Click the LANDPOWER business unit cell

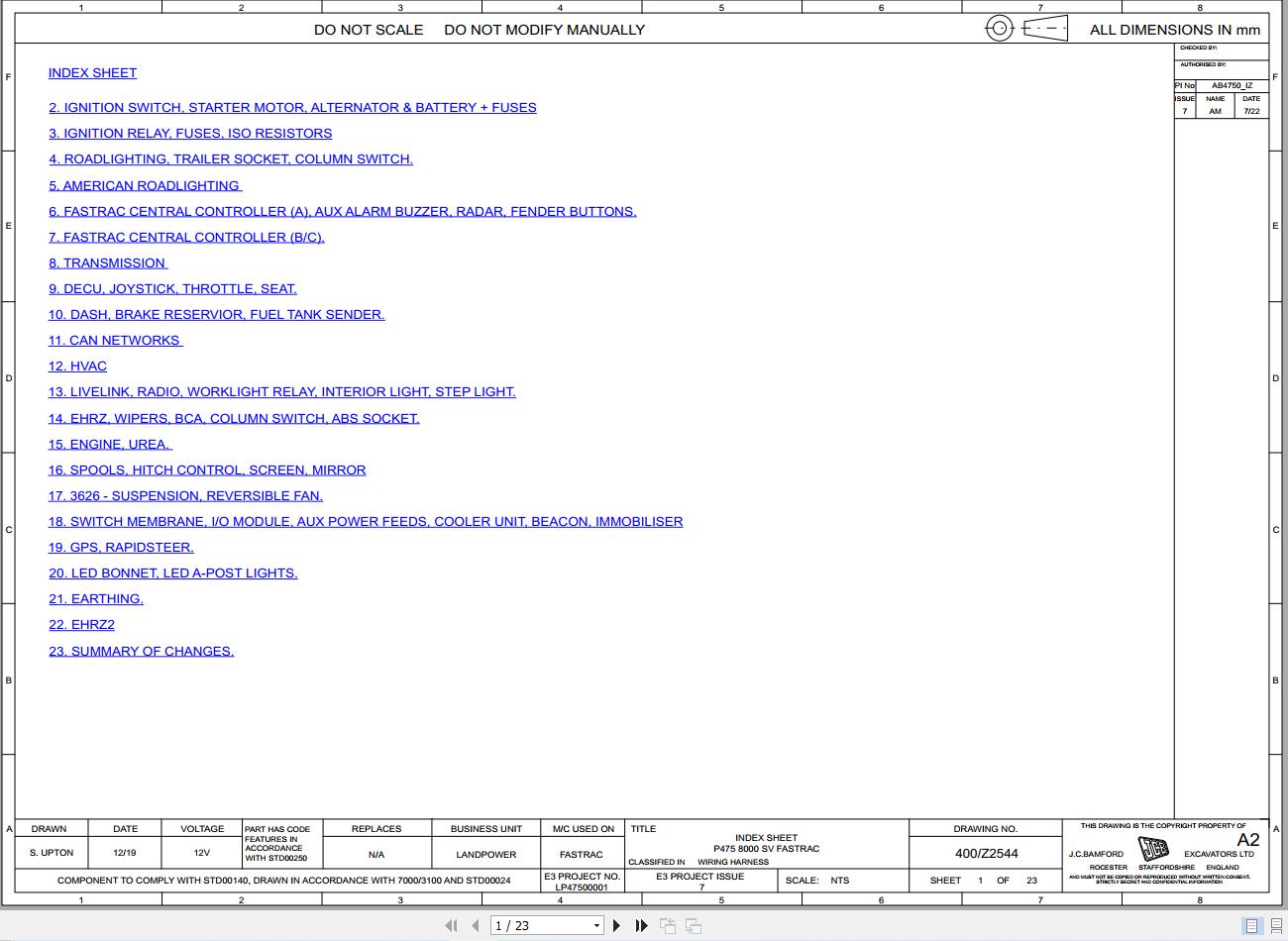coord(486,854)
